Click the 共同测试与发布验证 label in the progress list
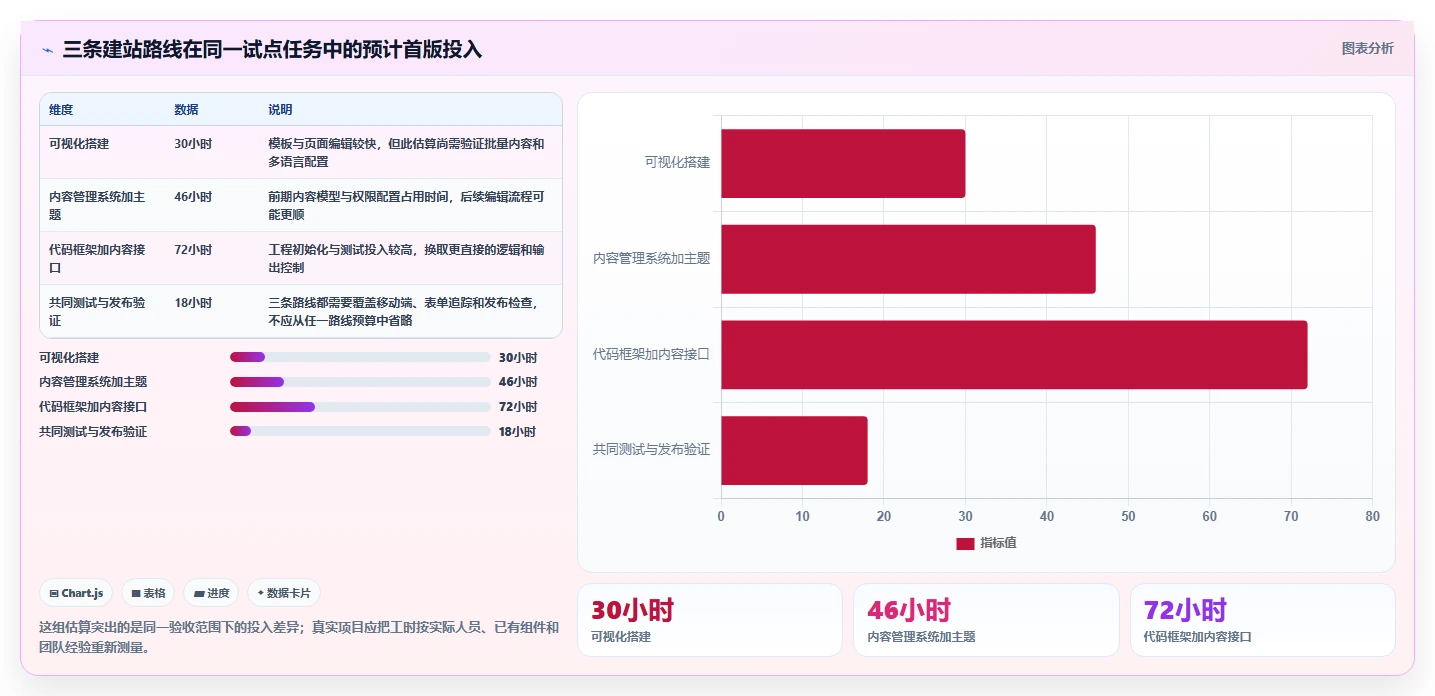Viewport: 1435px width, 696px height. click(93, 431)
